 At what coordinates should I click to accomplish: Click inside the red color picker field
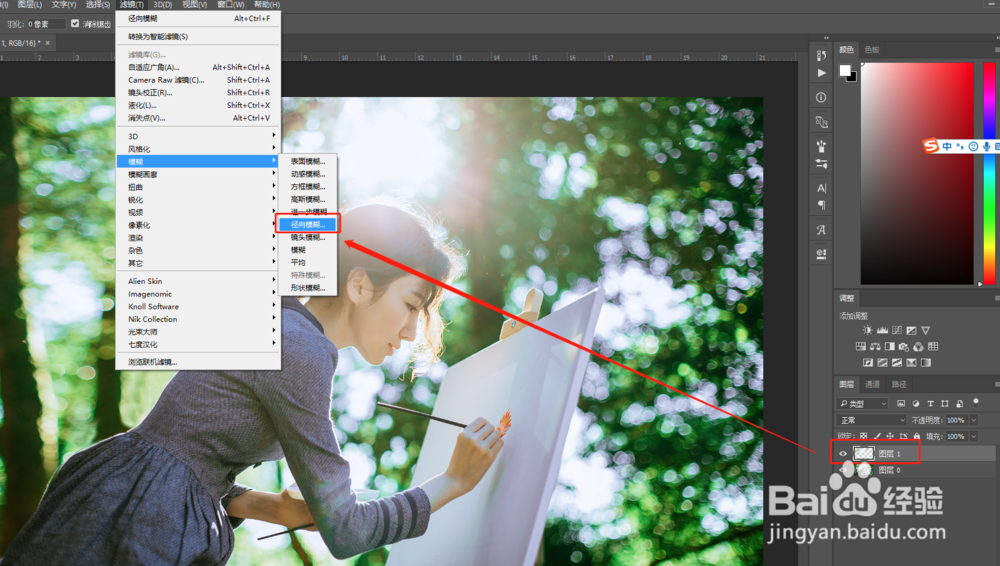(917, 173)
